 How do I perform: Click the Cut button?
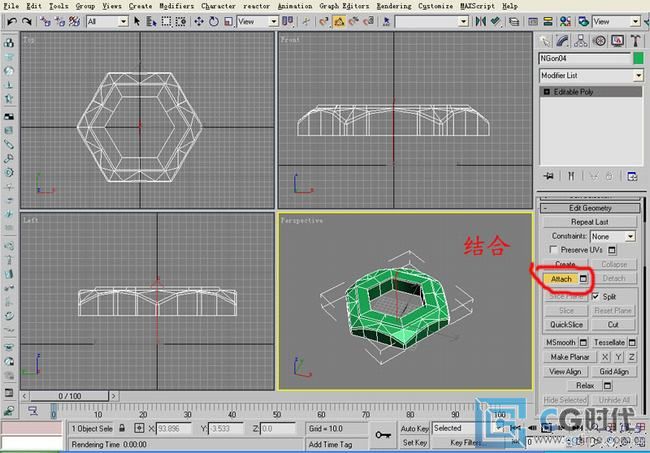tap(613, 325)
